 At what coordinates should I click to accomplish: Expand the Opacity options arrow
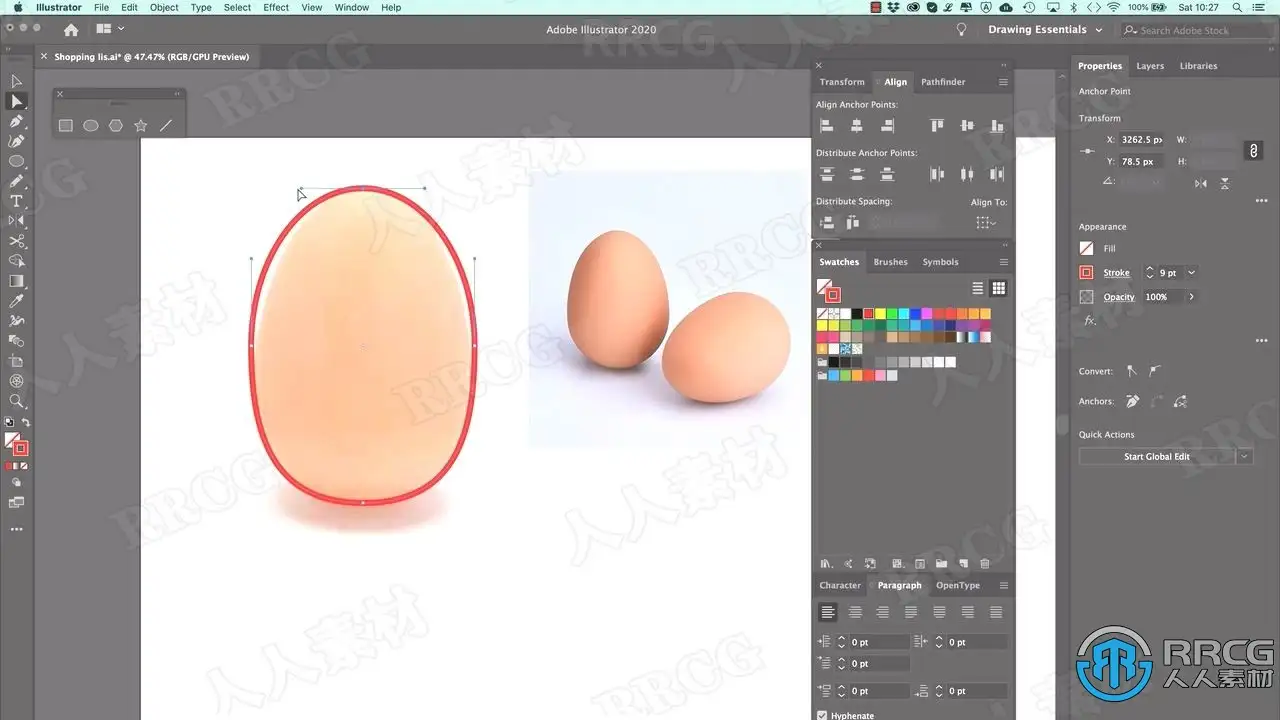[x=1191, y=297]
